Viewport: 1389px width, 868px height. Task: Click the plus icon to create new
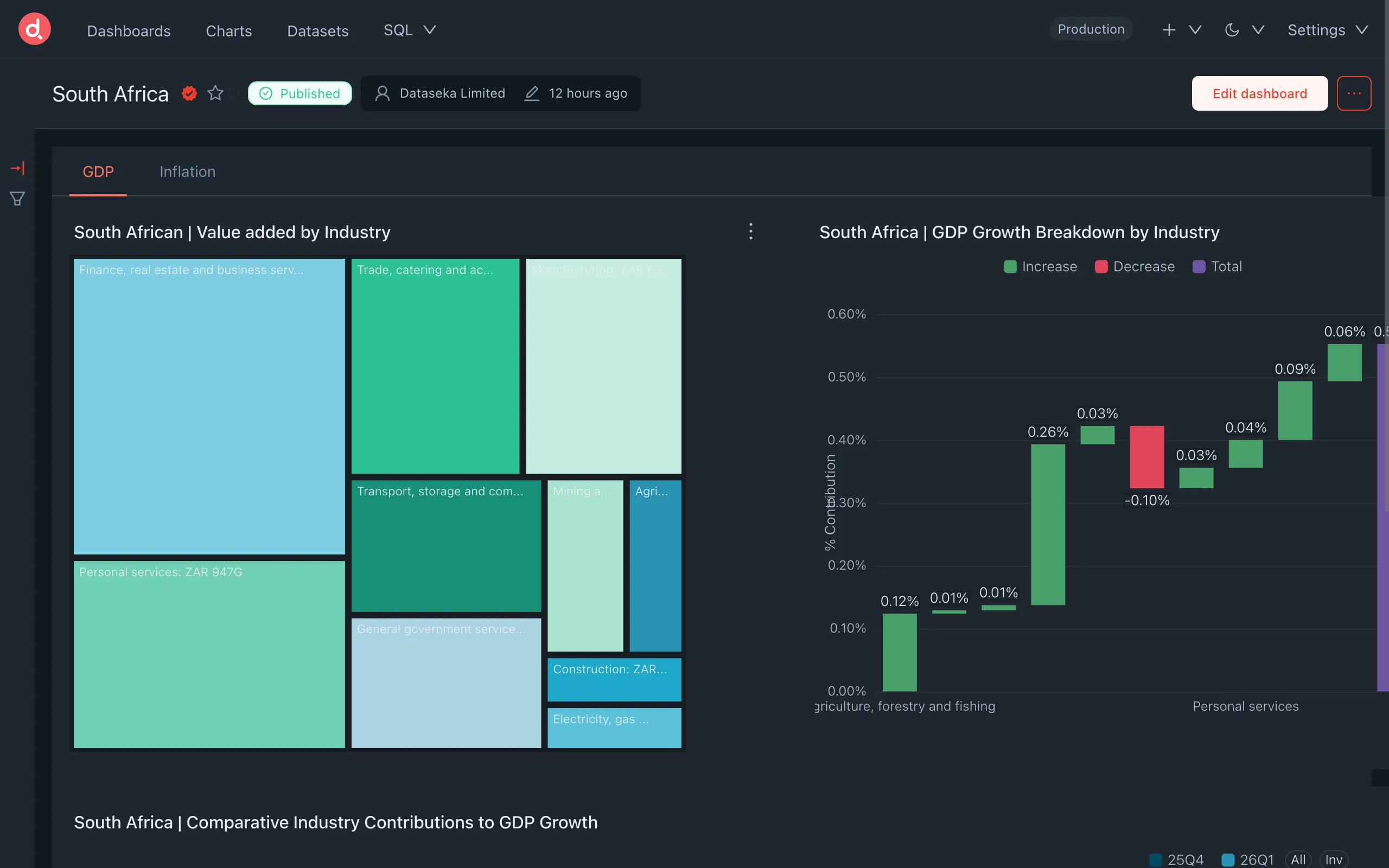point(1169,30)
